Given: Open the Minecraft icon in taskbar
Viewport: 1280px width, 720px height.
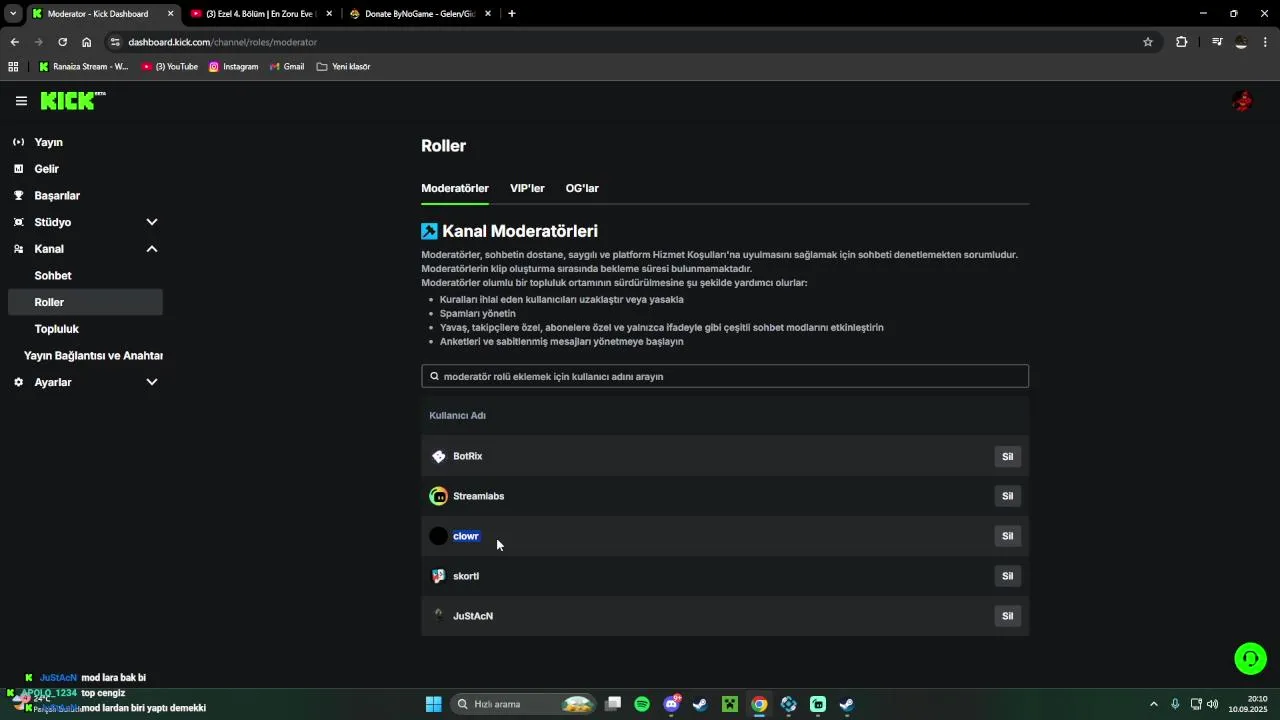Looking at the screenshot, I should [730, 704].
